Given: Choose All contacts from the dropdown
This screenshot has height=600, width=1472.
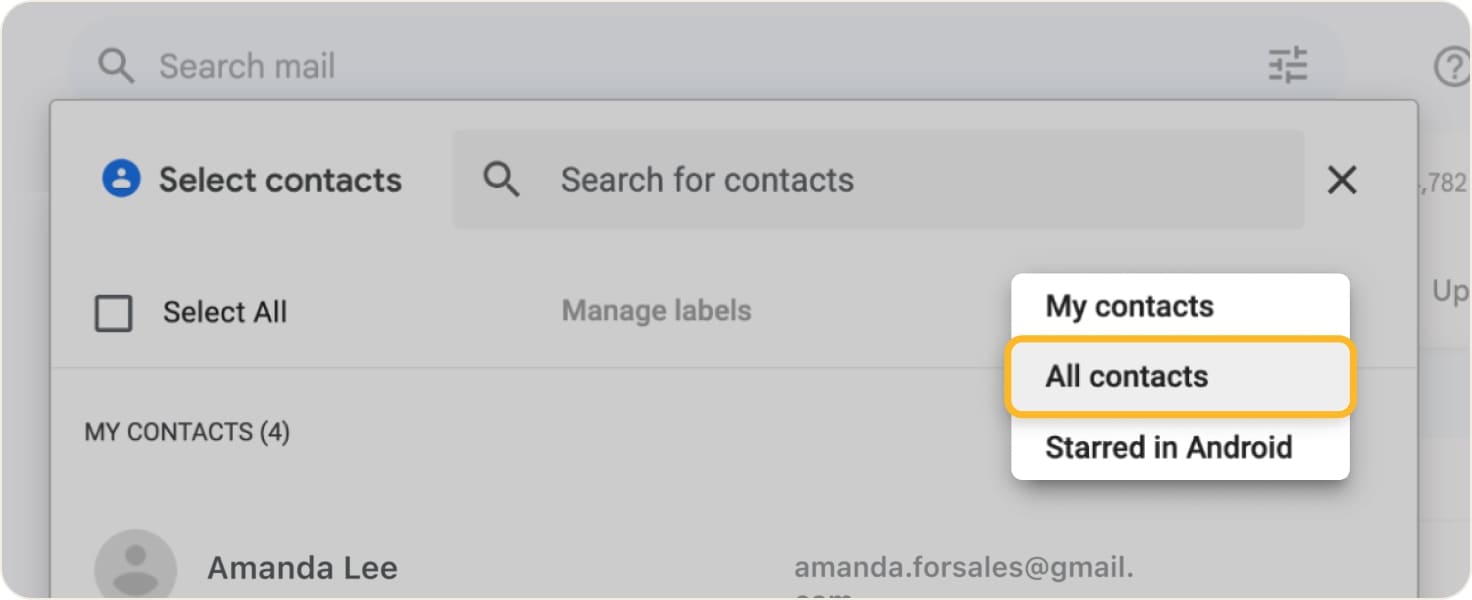Looking at the screenshot, I should 1126,377.
